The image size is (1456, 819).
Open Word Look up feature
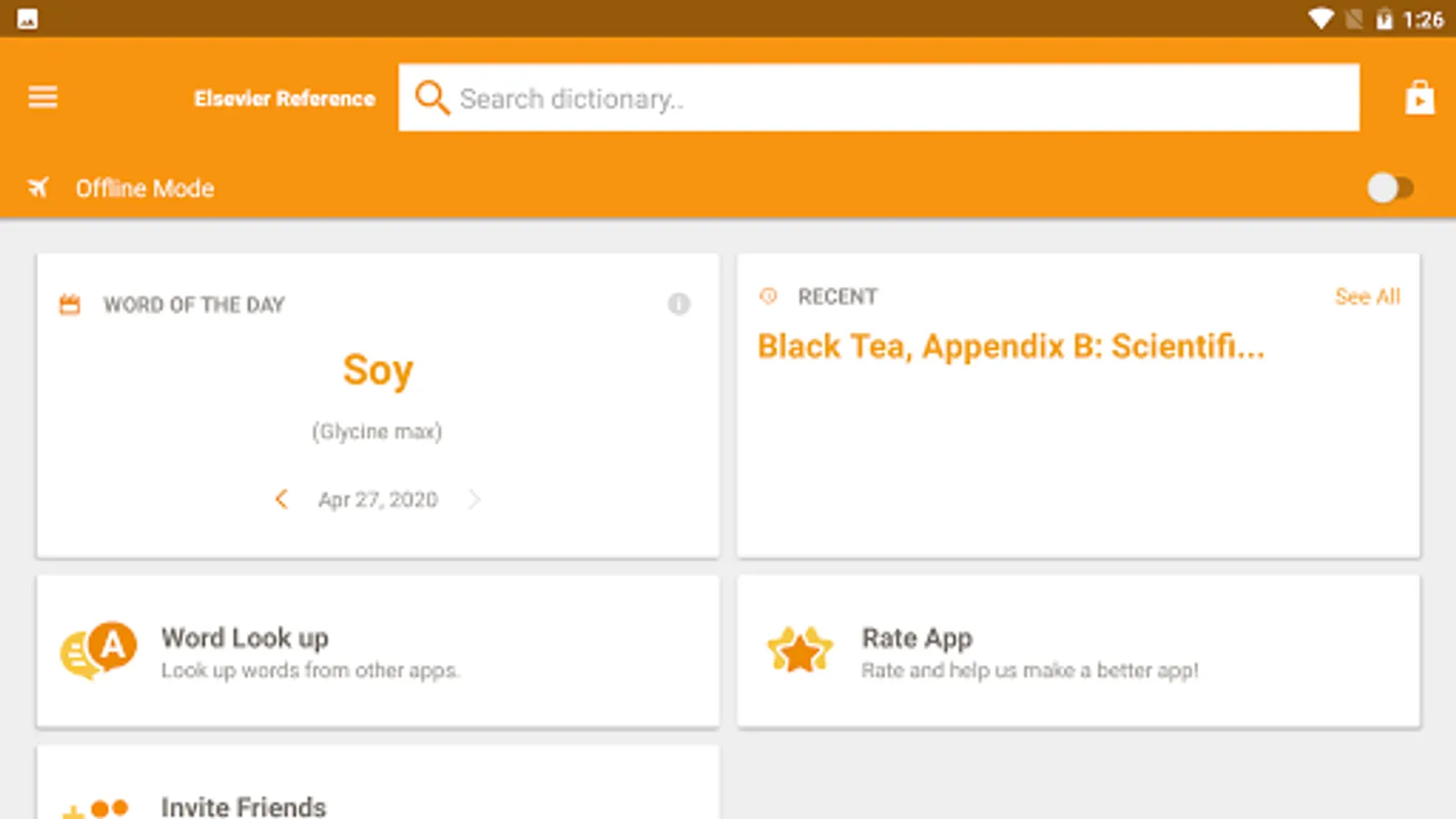click(378, 651)
